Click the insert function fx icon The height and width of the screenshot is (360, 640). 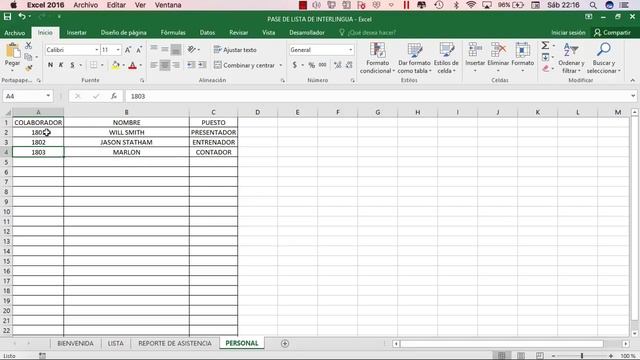pyautogui.click(x=113, y=96)
